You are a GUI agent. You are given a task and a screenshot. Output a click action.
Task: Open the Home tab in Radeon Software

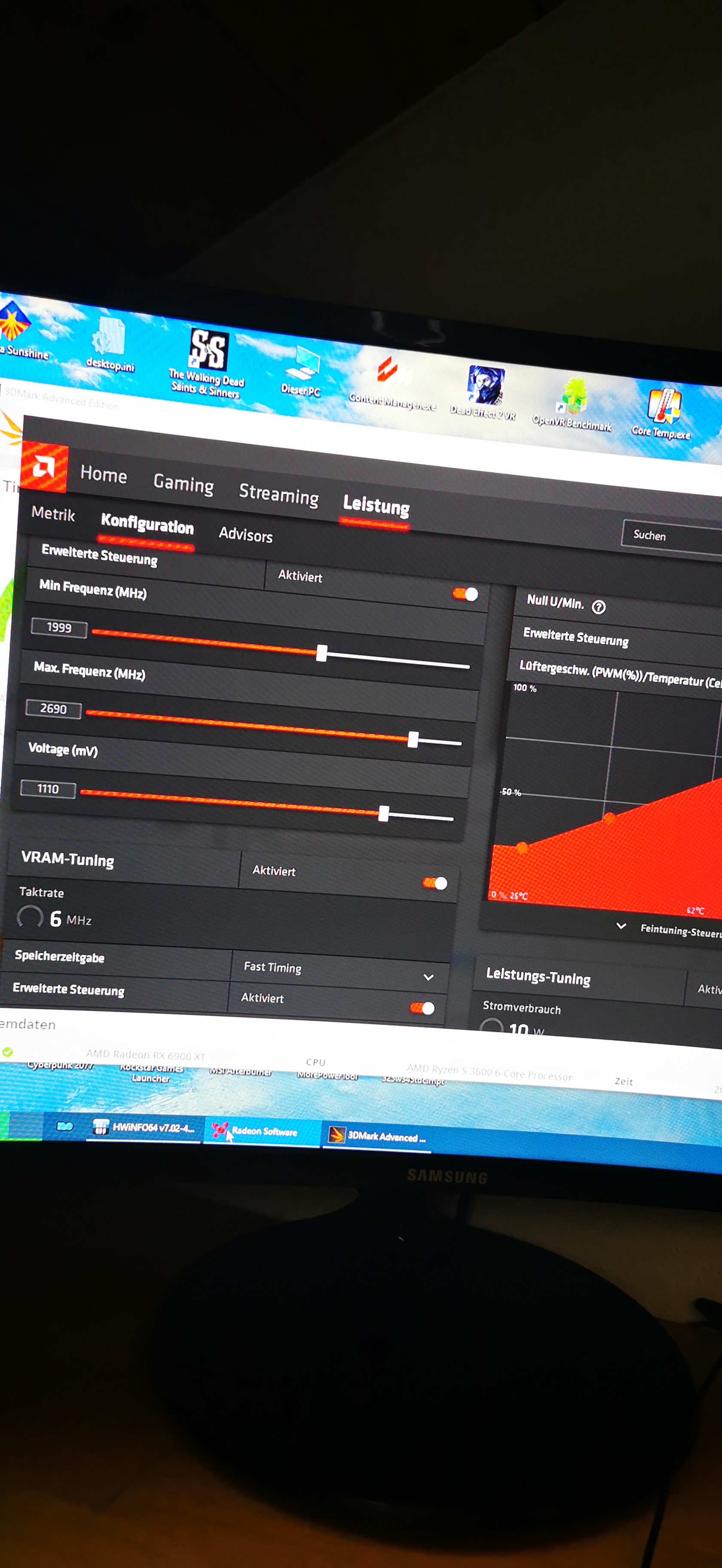(104, 474)
